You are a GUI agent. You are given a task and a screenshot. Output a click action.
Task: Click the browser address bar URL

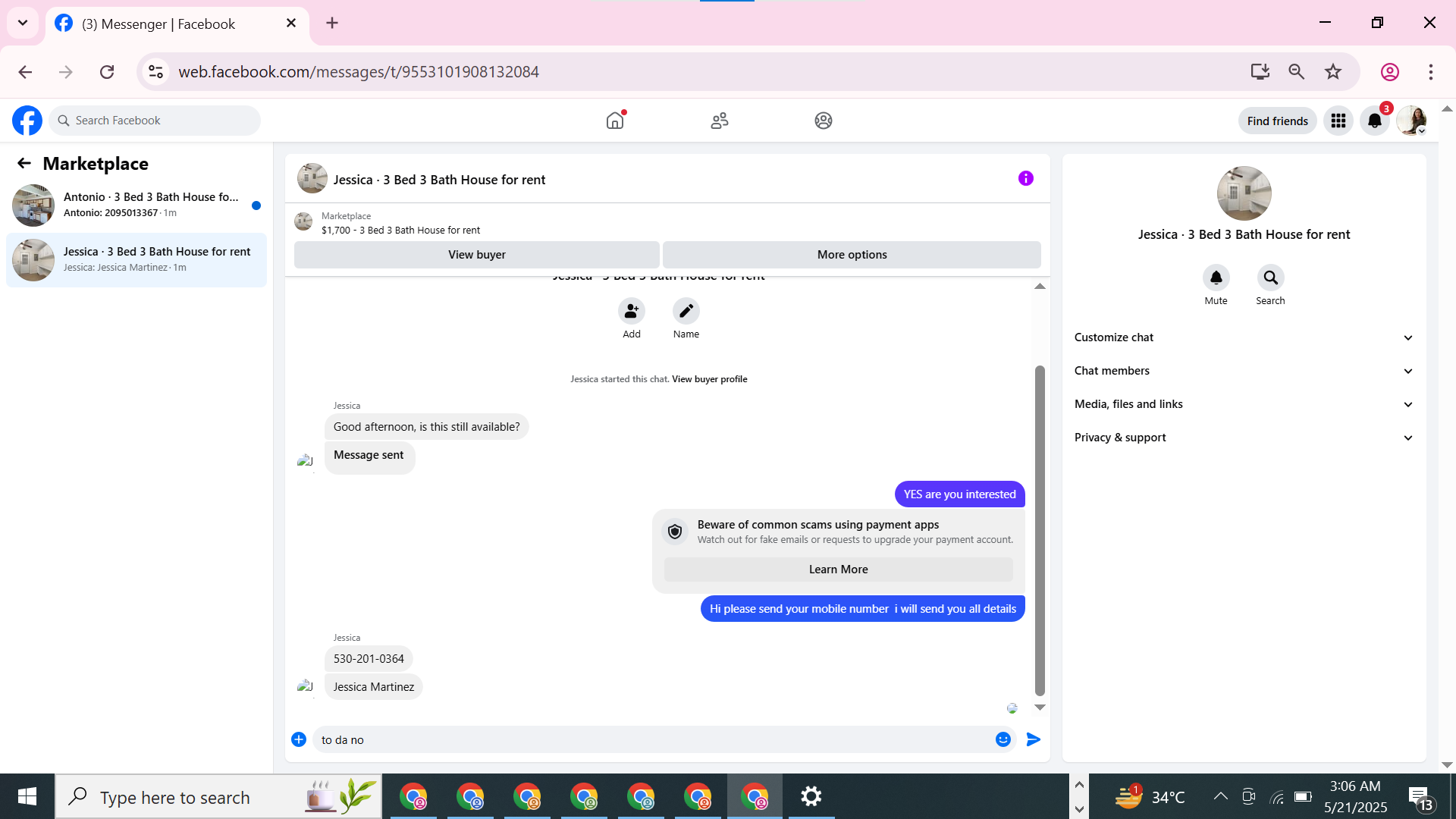(359, 72)
